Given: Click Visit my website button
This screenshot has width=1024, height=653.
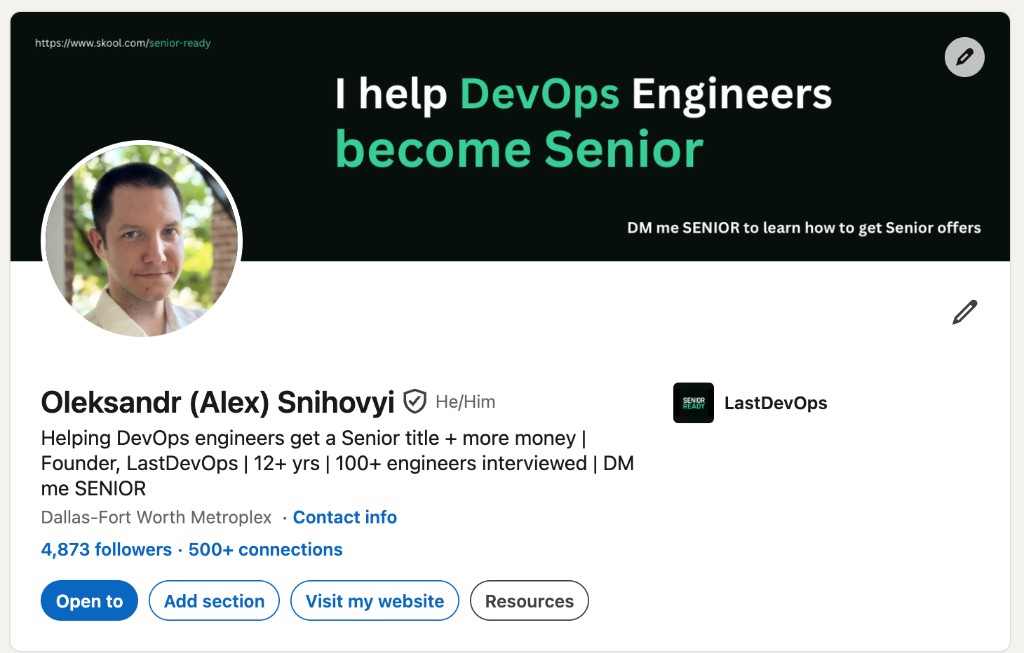Looking at the screenshot, I should point(375,601).
